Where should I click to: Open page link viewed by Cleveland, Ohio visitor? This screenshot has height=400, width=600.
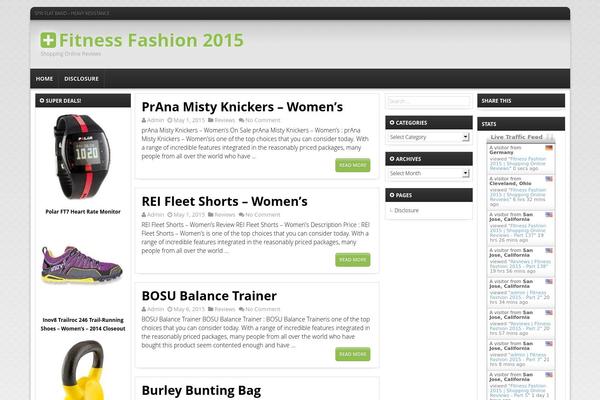(518, 194)
